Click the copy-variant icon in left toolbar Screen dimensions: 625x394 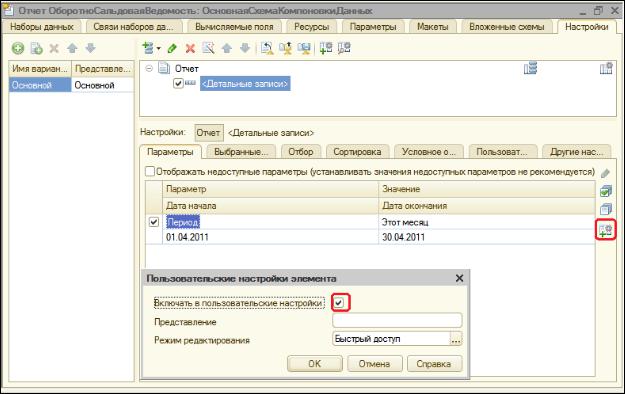[x=36, y=48]
